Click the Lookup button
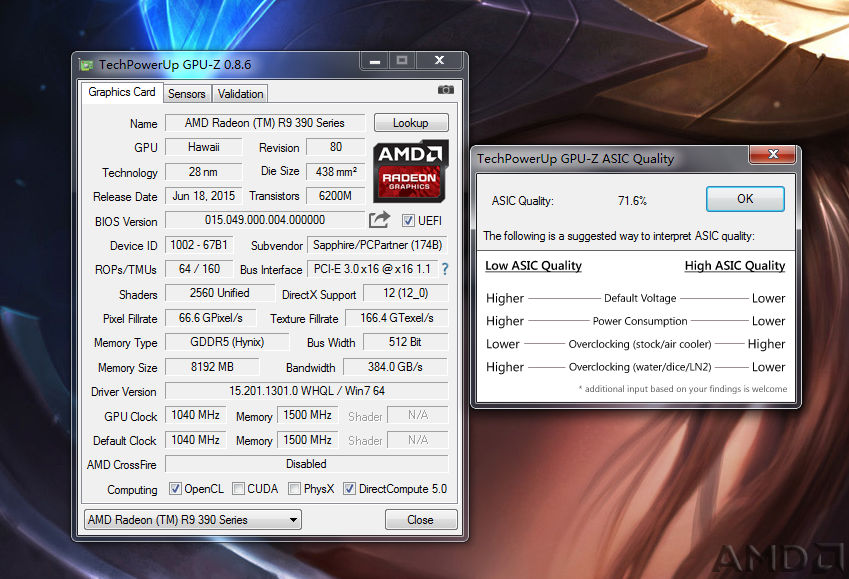849x579 pixels. coord(411,123)
